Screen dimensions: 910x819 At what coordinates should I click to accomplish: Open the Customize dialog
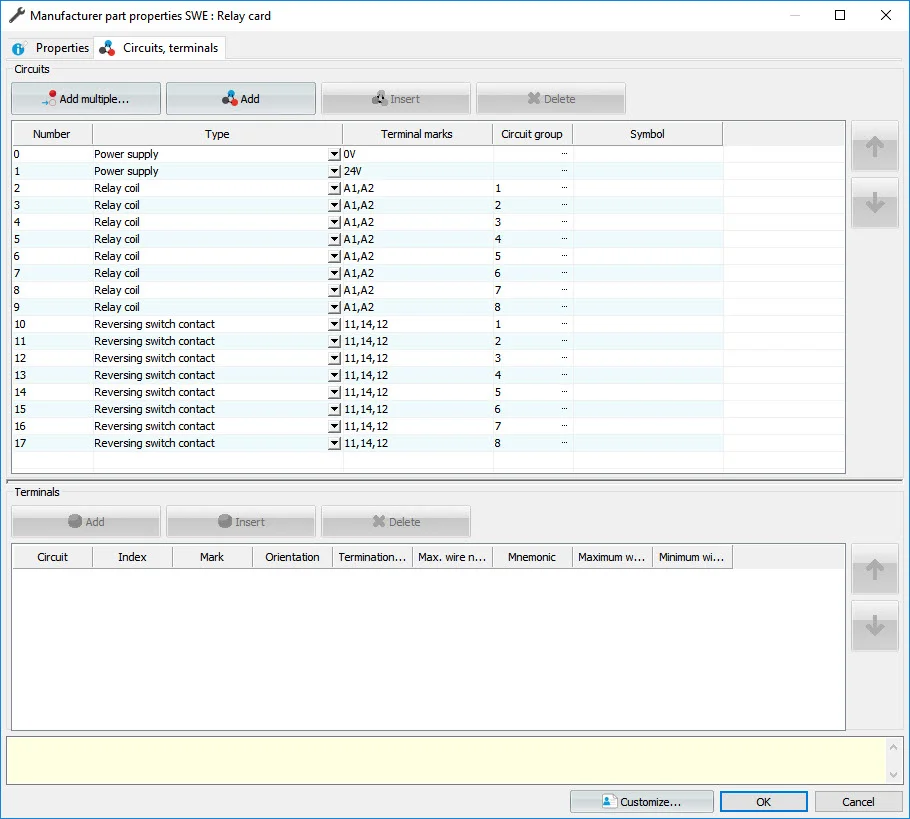[641, 802]
